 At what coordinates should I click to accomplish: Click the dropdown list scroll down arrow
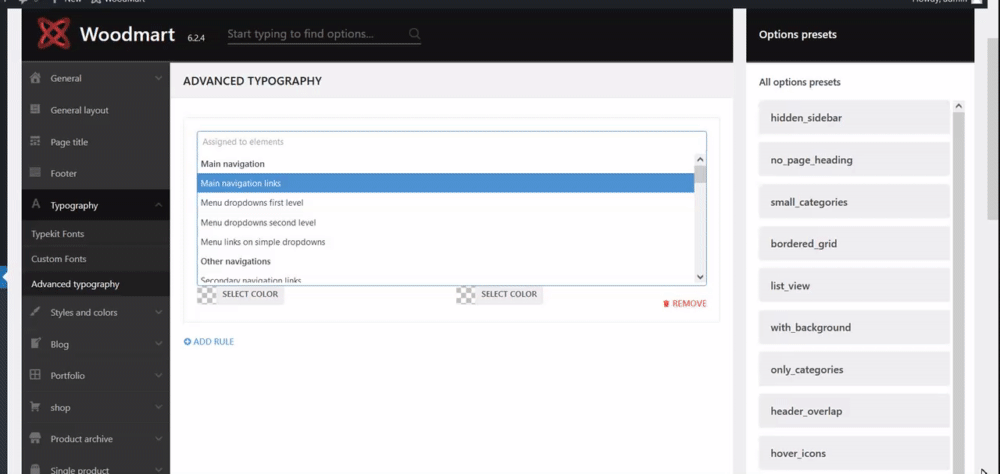(x=700, y=277)
